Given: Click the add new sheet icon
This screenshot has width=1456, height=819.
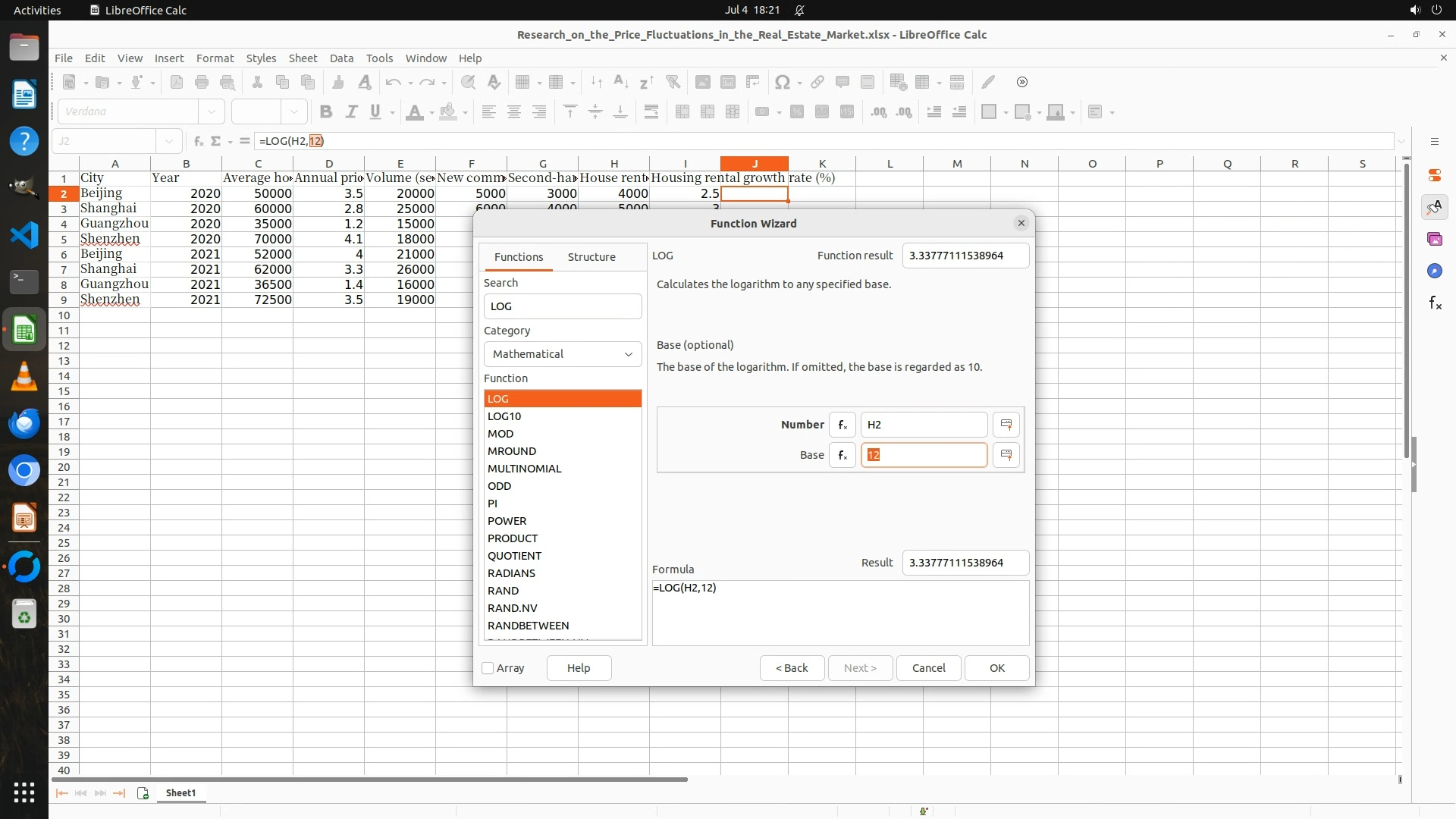Looking at the screenshot, I should (143, 793).
